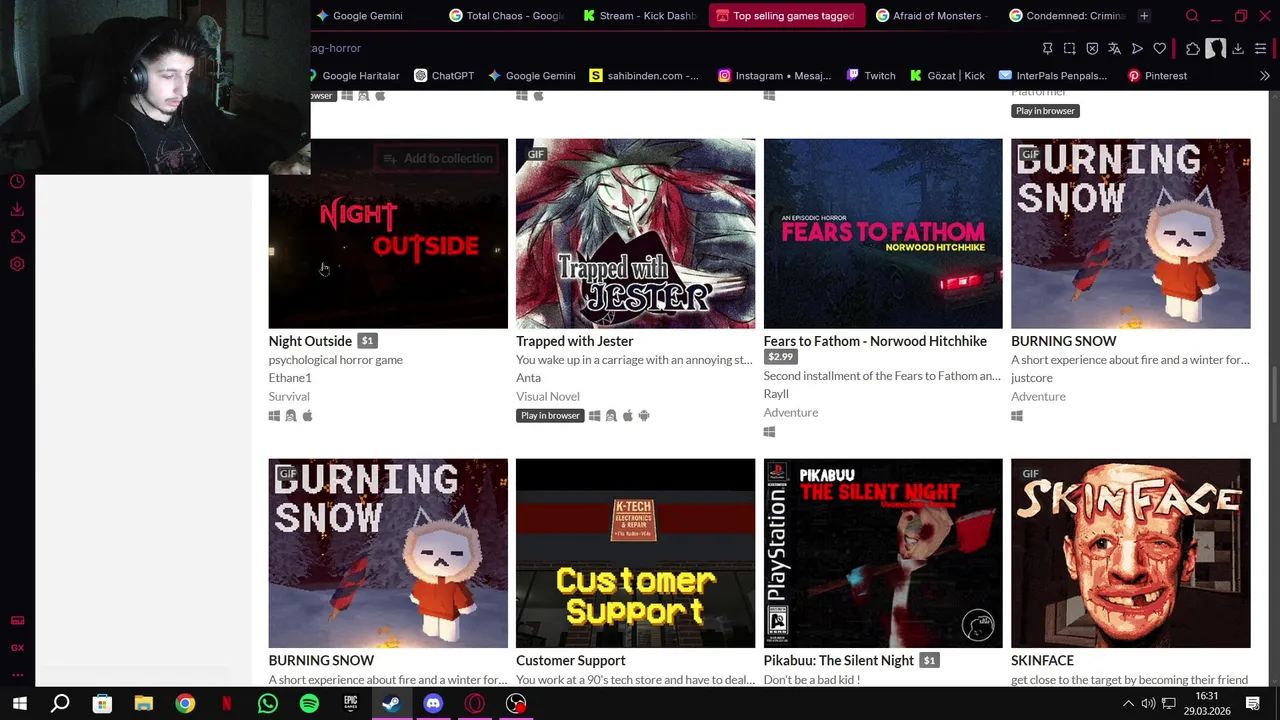This screenshot has width=1280, height=720.
Task: Click the heart bookmark icon
Action: 1160,48
